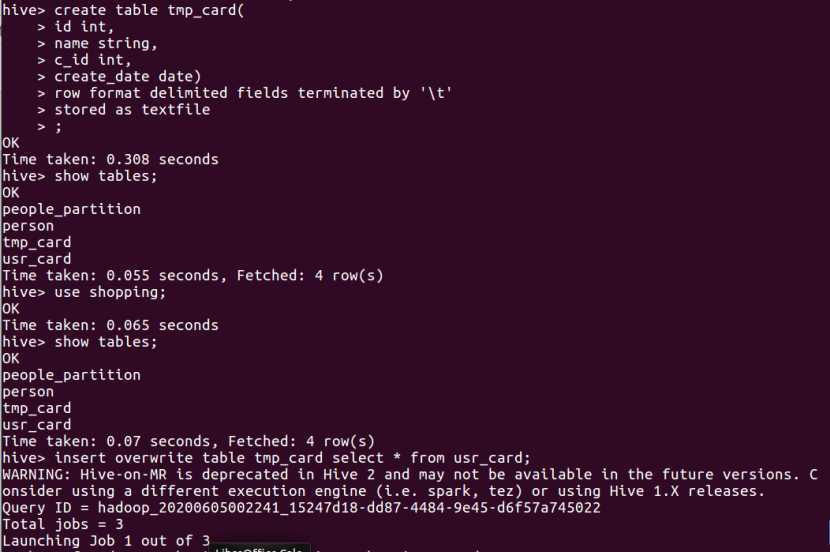This screenshot has height=552, width=830.
Task: Click the 'Query ID = hadoop_' line
Action: [x=301, y=508]
